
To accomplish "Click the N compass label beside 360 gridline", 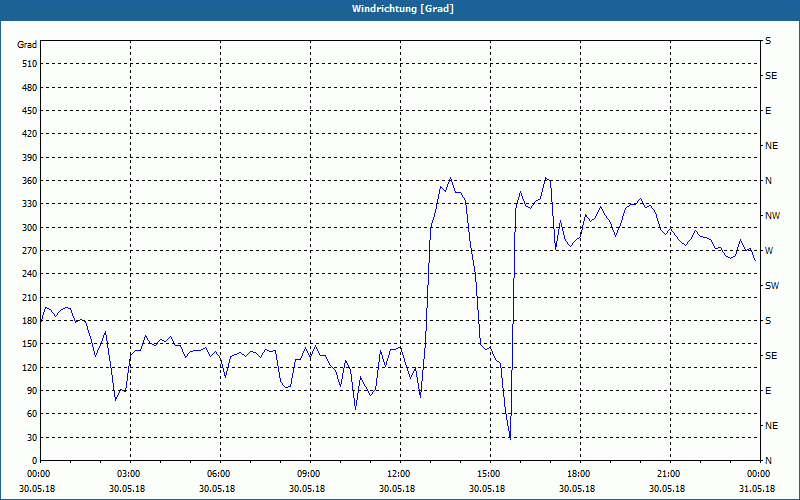I will pos(768,181).
